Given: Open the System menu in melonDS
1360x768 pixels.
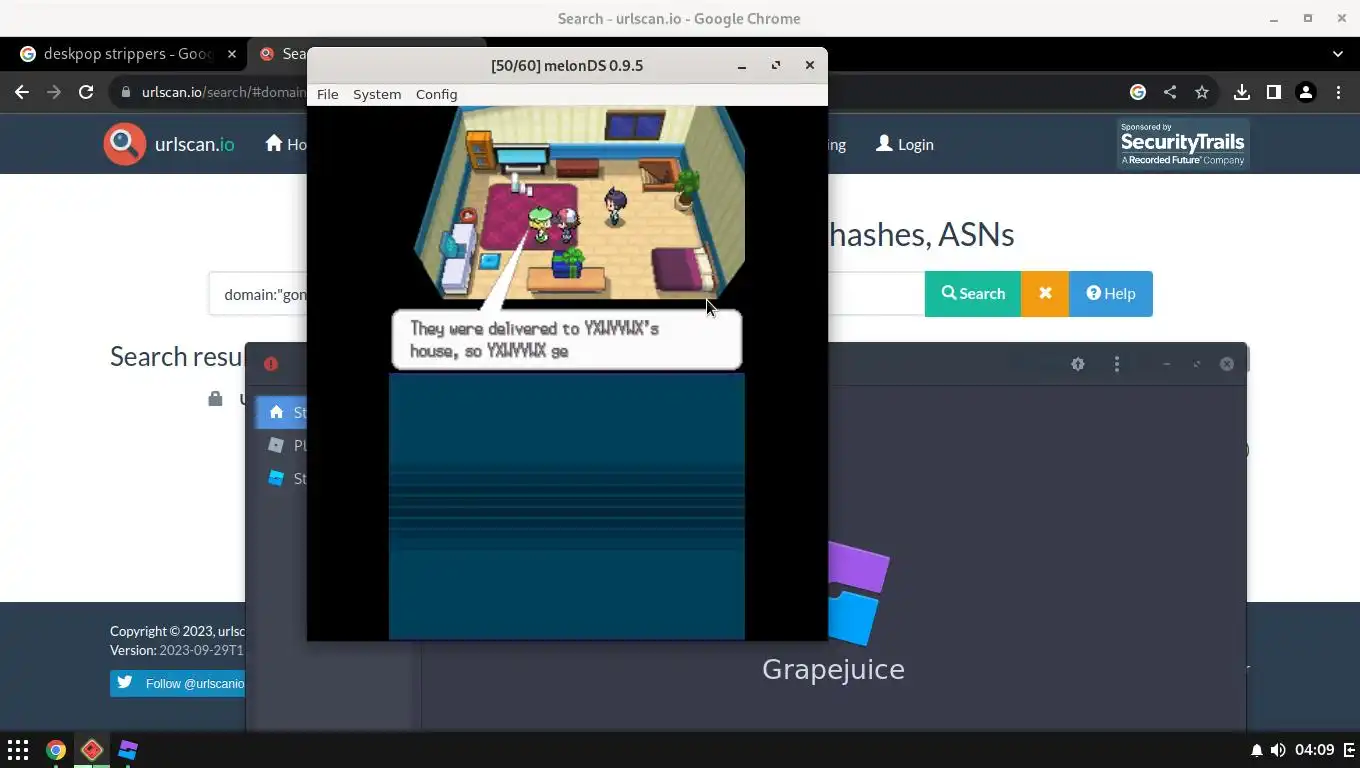Looking at the screenshot, I should click(377, 94).
